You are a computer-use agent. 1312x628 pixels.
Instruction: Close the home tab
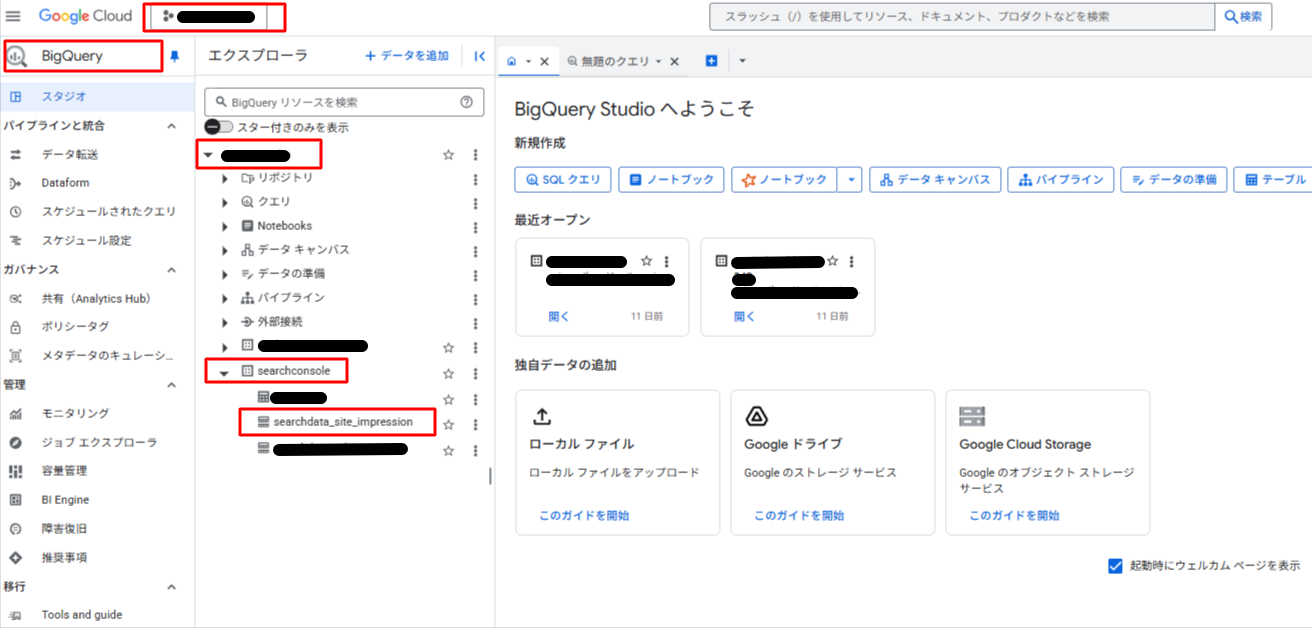pyautogui.click(x=545, y=61)
